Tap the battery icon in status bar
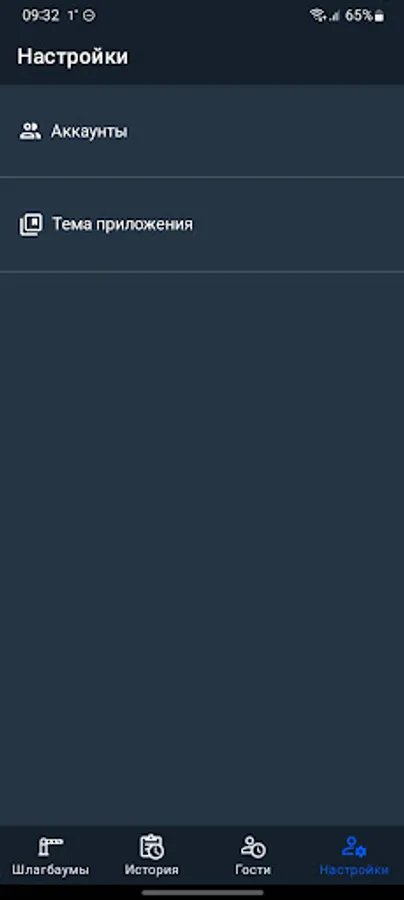 point(379,16)
